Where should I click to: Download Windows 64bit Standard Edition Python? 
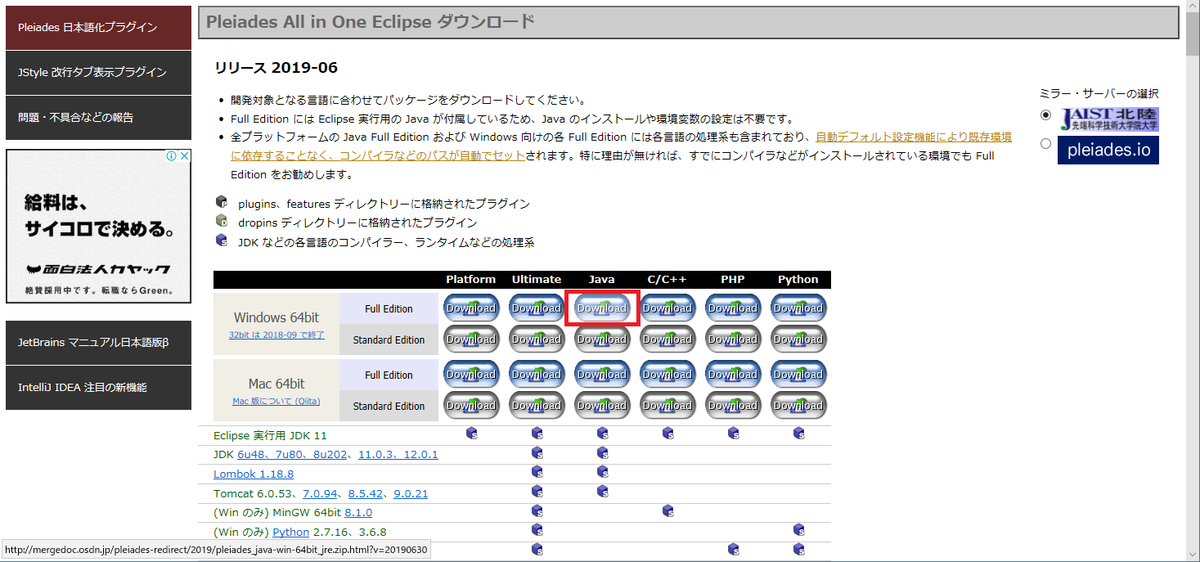pos(798,339)
